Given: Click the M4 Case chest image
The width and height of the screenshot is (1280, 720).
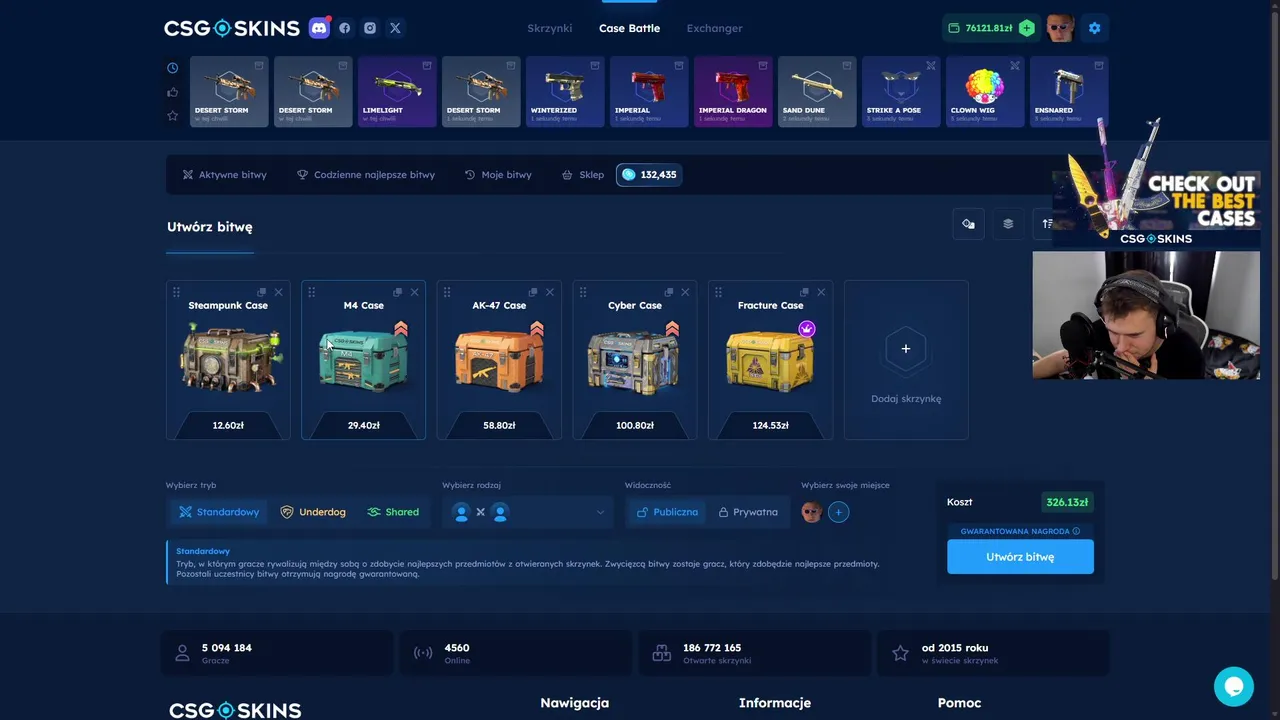Looking at the screenshot, I should (x=364, y=358).
